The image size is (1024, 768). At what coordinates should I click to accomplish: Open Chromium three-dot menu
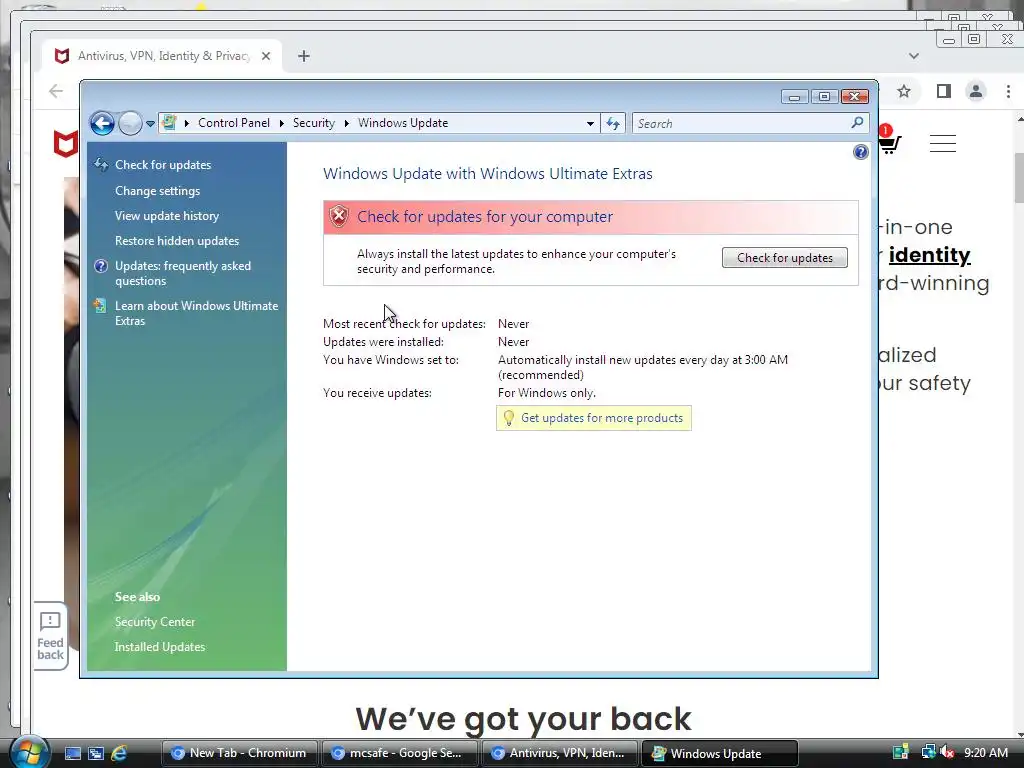pyautogui.click(x=1008, y=91)
